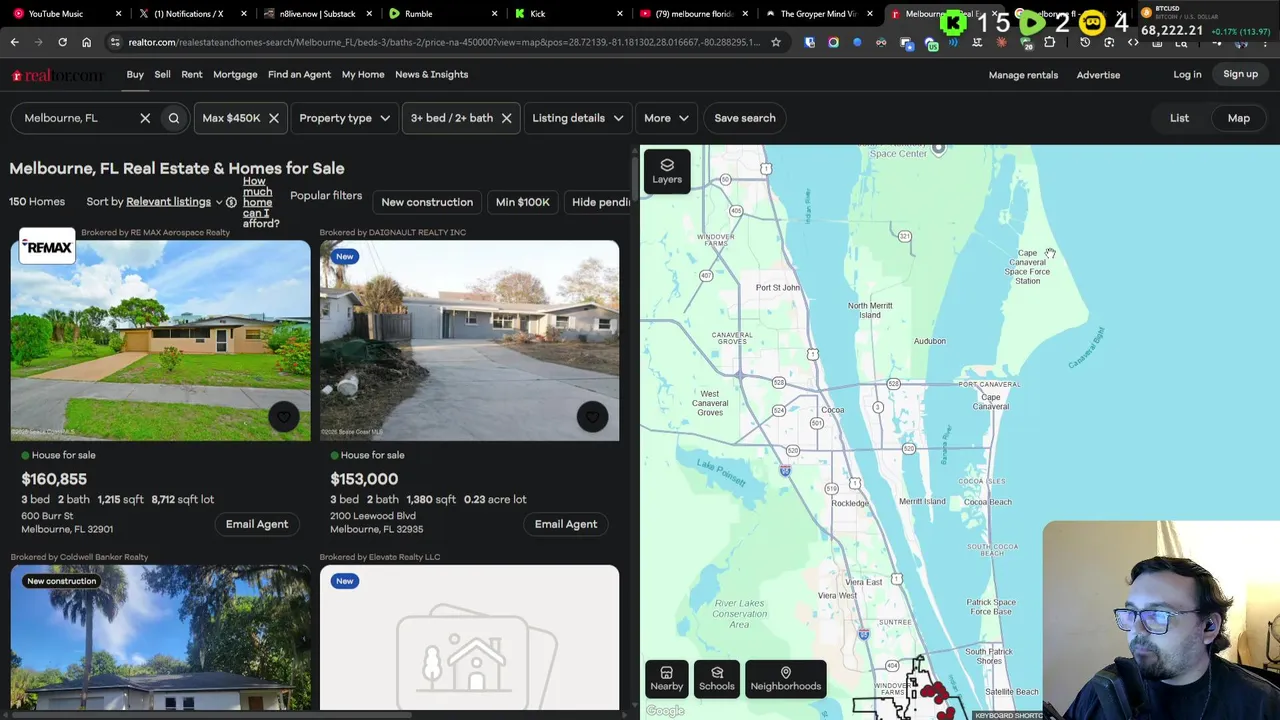Switch to The Groyper Mind Virus tab
Screen dimensions: 1280x720
coord(818,14)
